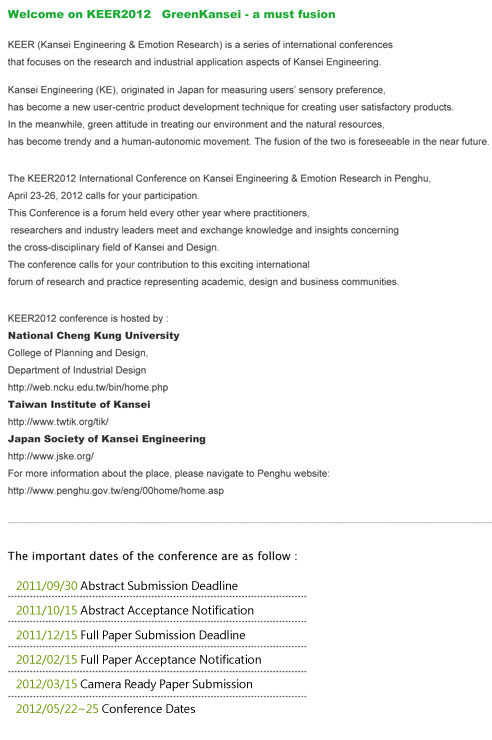Select the 2011/09/30 Abstract Submission Deadline row
The width and height of the screenshot is (492, 740).
(x=157, y=586)
